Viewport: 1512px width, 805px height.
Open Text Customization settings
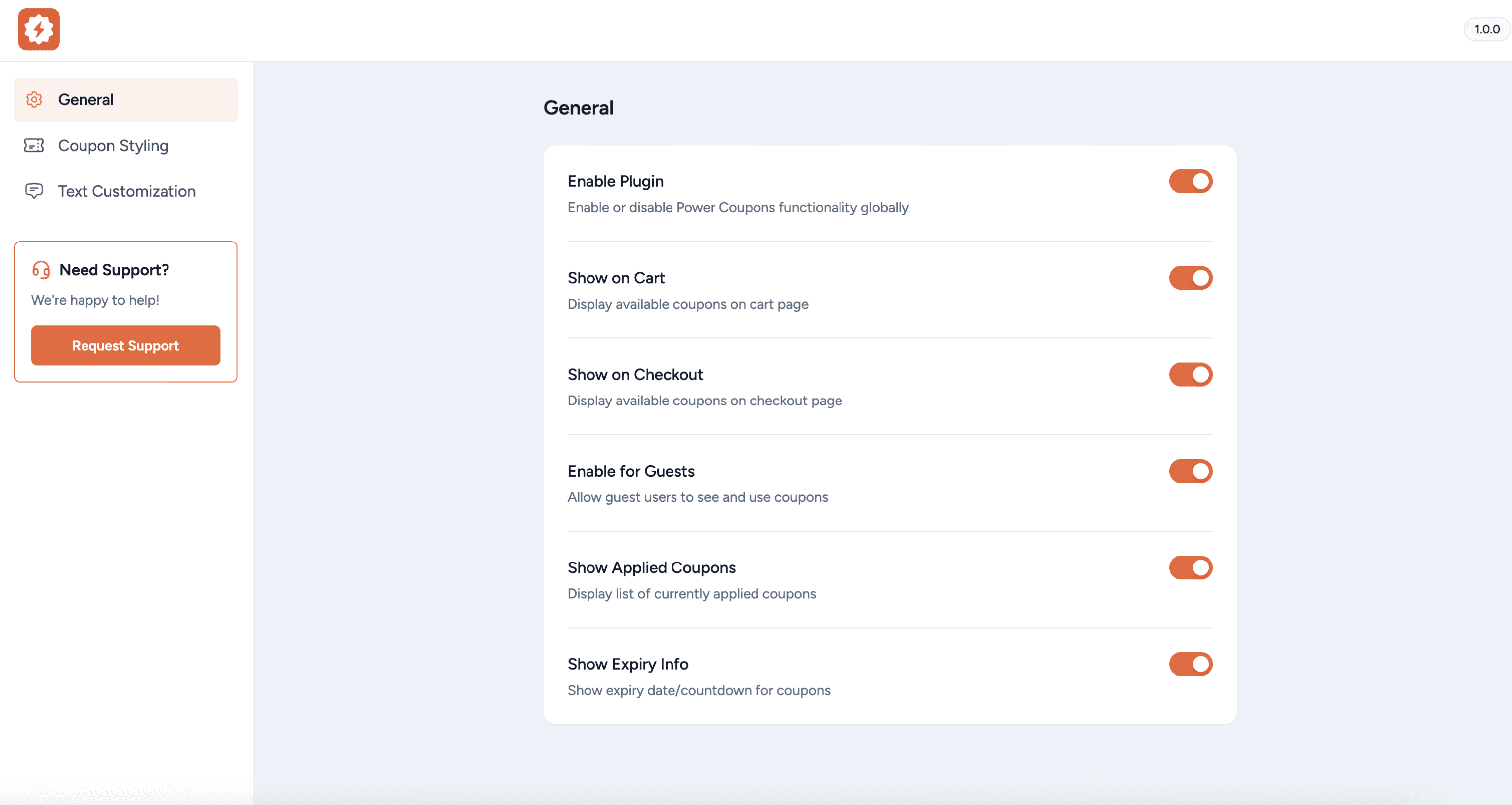tap(126, 191)
